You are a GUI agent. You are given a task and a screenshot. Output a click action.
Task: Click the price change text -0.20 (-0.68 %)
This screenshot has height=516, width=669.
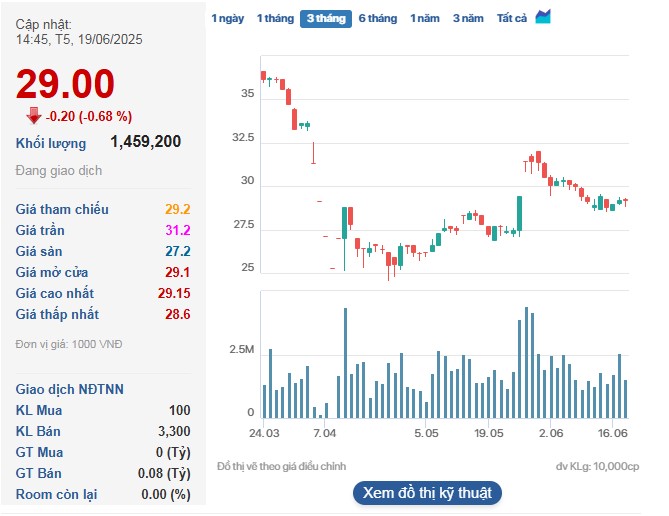[89, 115]
